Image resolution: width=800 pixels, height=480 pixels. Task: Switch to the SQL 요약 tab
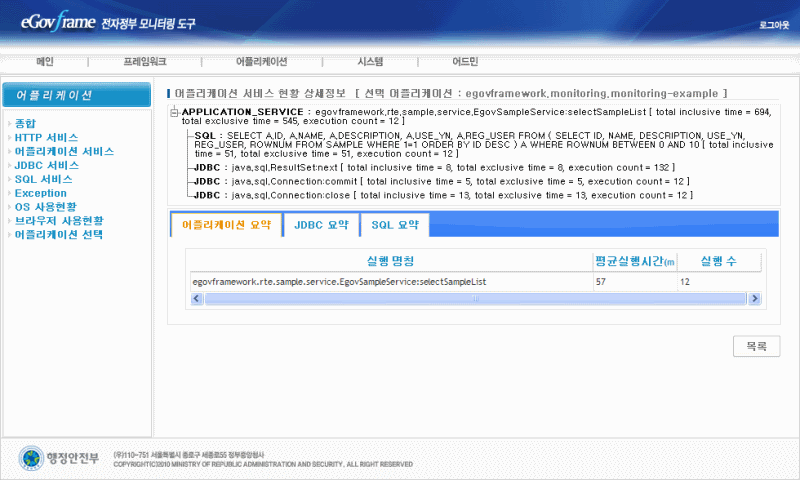pos(394,225)
